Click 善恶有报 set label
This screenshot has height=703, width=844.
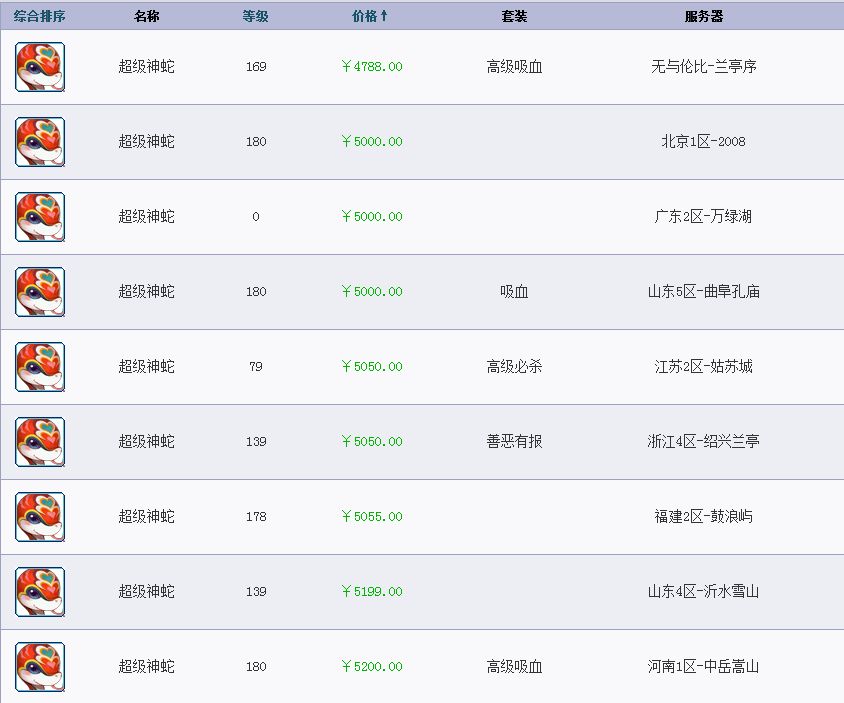coord(514,441)
